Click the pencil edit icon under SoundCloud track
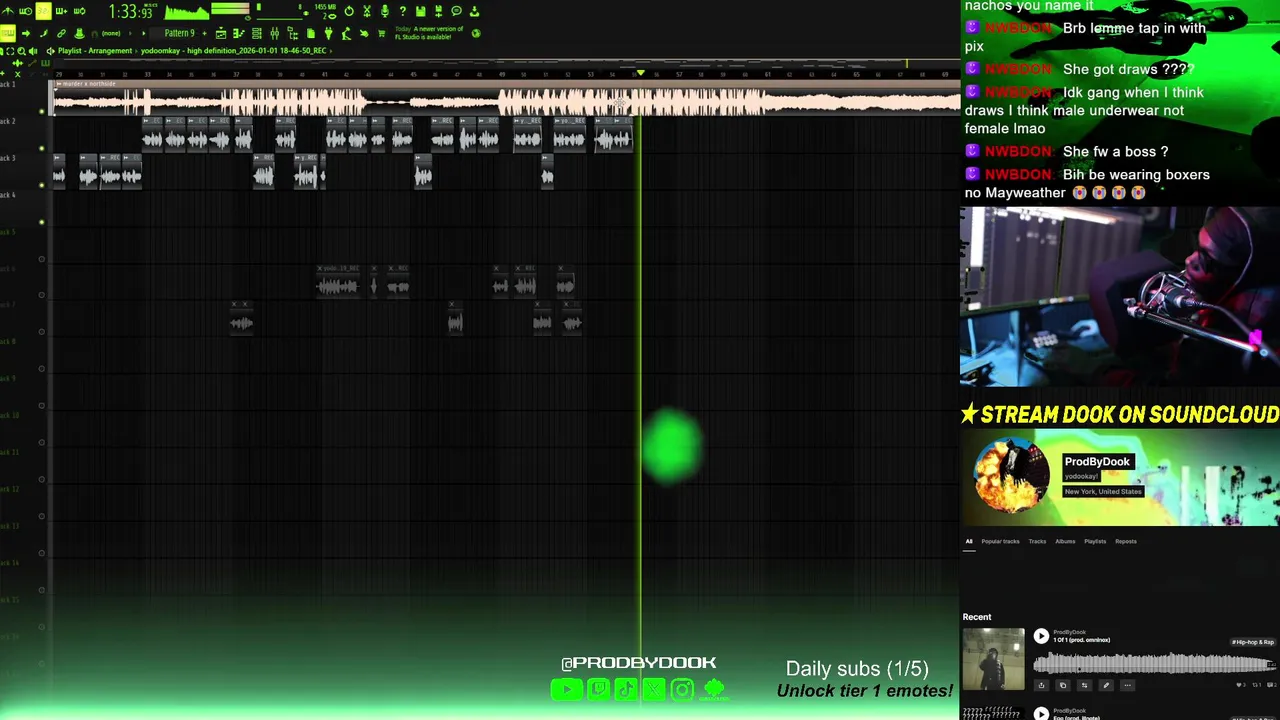The height and width of the screenshot is (720, 1280). point(1106,685)
